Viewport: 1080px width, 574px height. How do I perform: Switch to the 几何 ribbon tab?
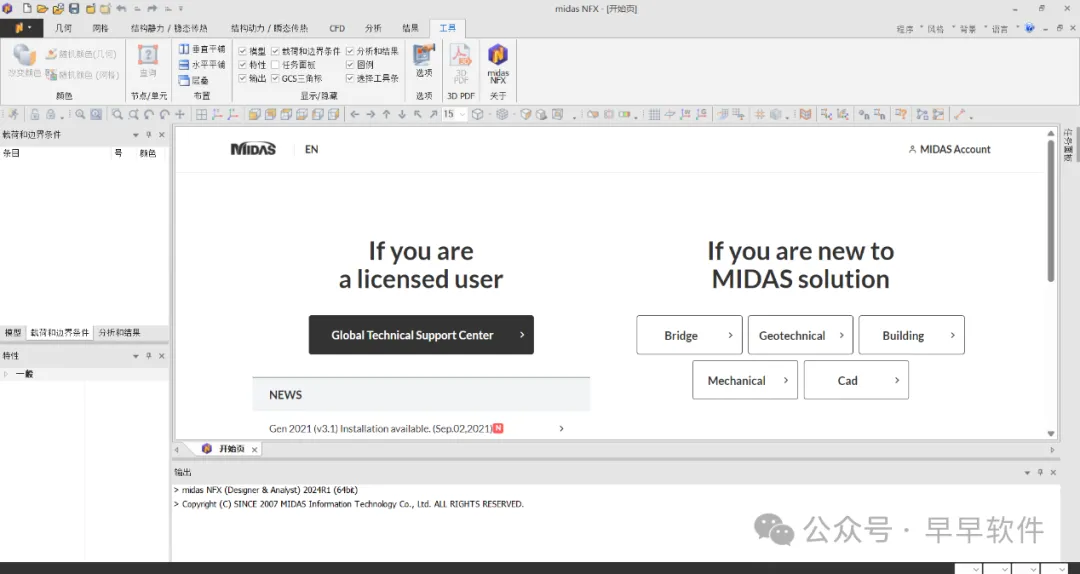(63, 28)
